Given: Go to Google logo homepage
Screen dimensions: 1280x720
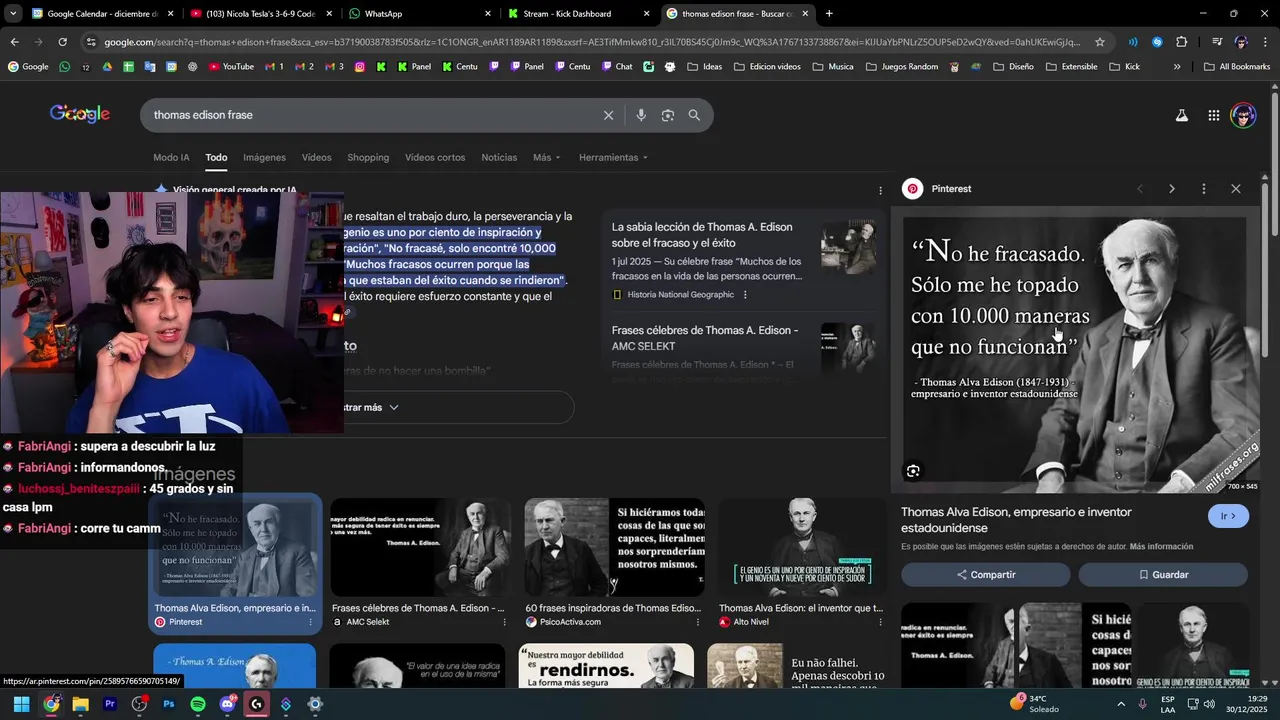Looking at the screenshot, I should [80, 114].
